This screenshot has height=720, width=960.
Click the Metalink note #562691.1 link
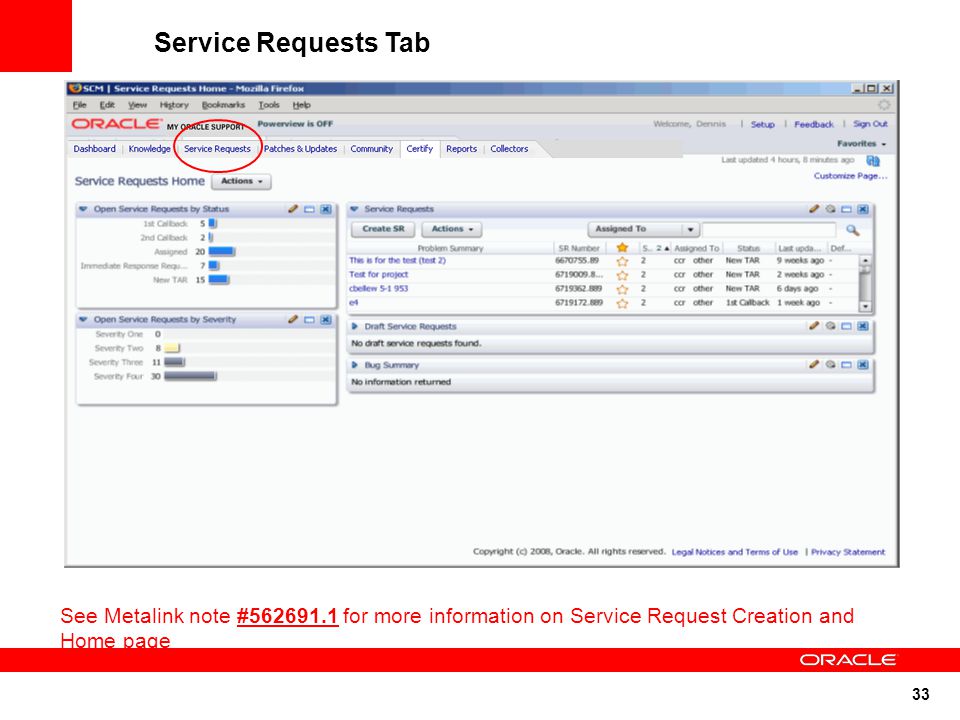pyautogui.click(x=287, y=616)
